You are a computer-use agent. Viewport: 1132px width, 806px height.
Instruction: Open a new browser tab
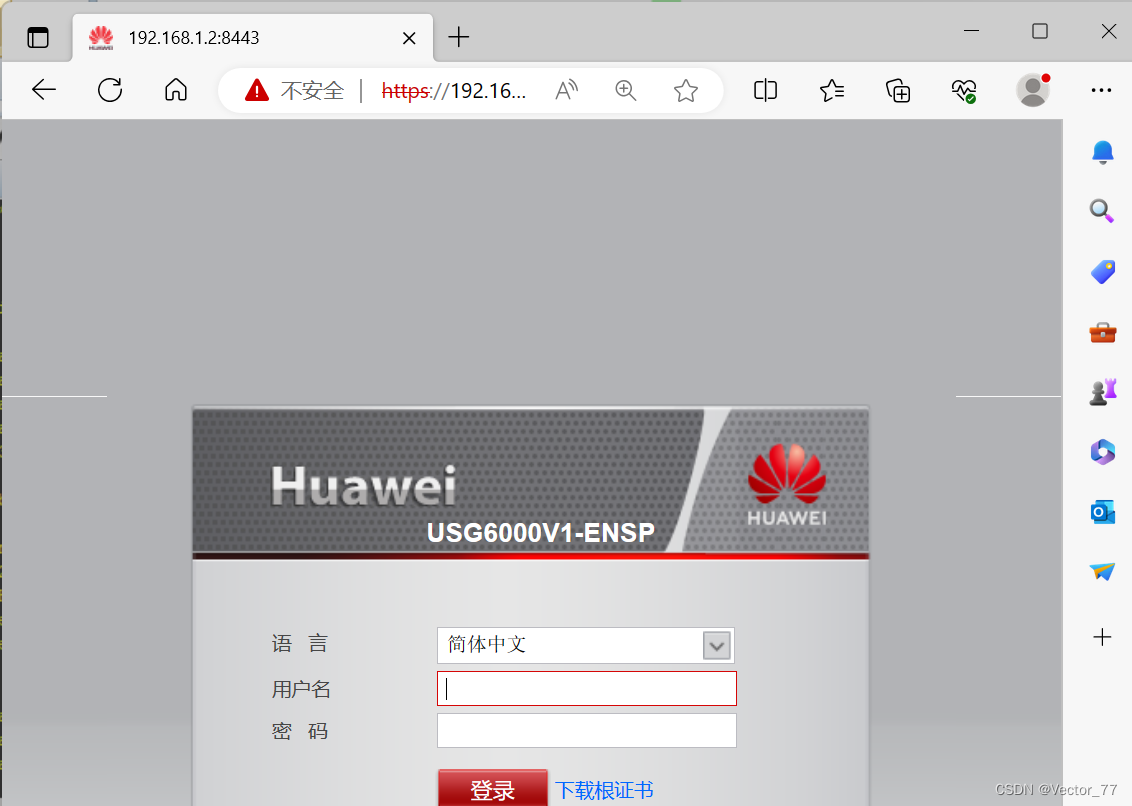coord(458,37)
